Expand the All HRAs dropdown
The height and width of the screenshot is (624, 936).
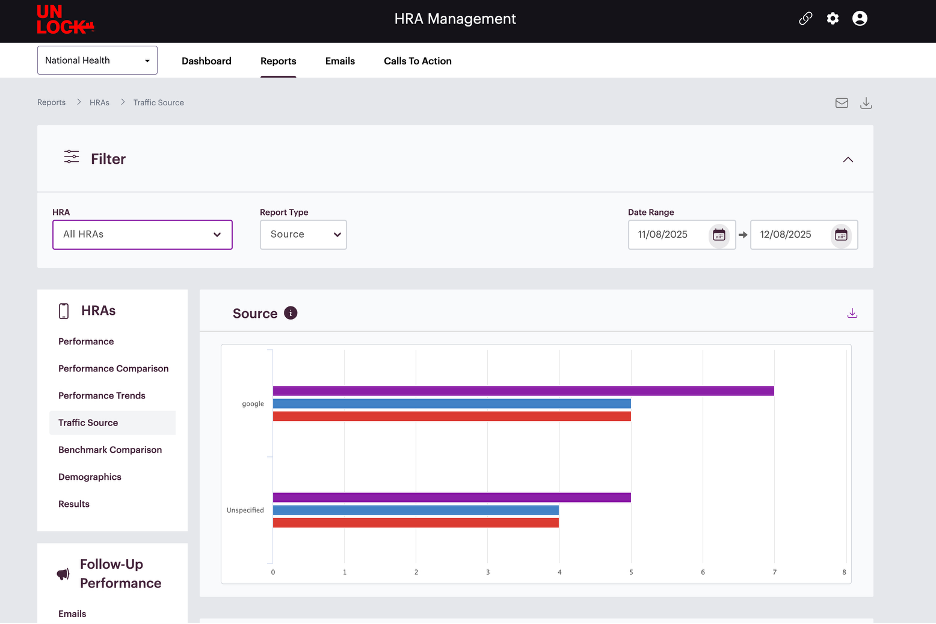pos(142,235)
